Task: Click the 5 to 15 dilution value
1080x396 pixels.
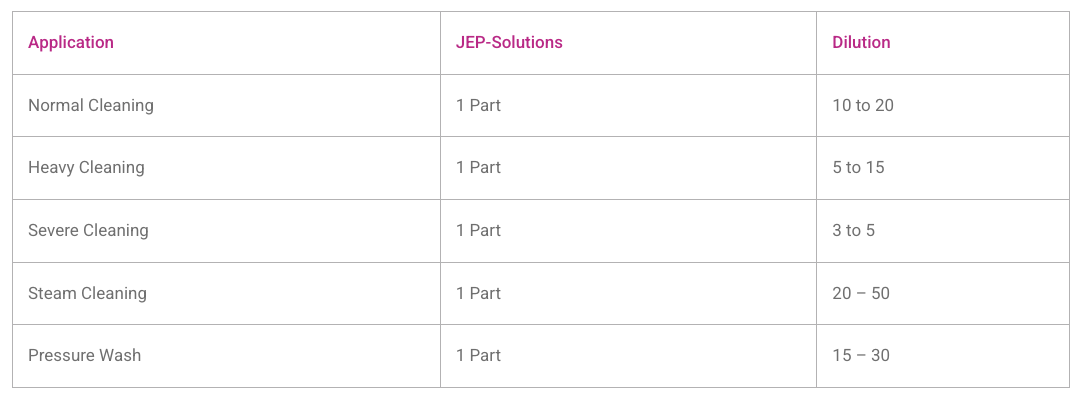Action: click(858, 168)
